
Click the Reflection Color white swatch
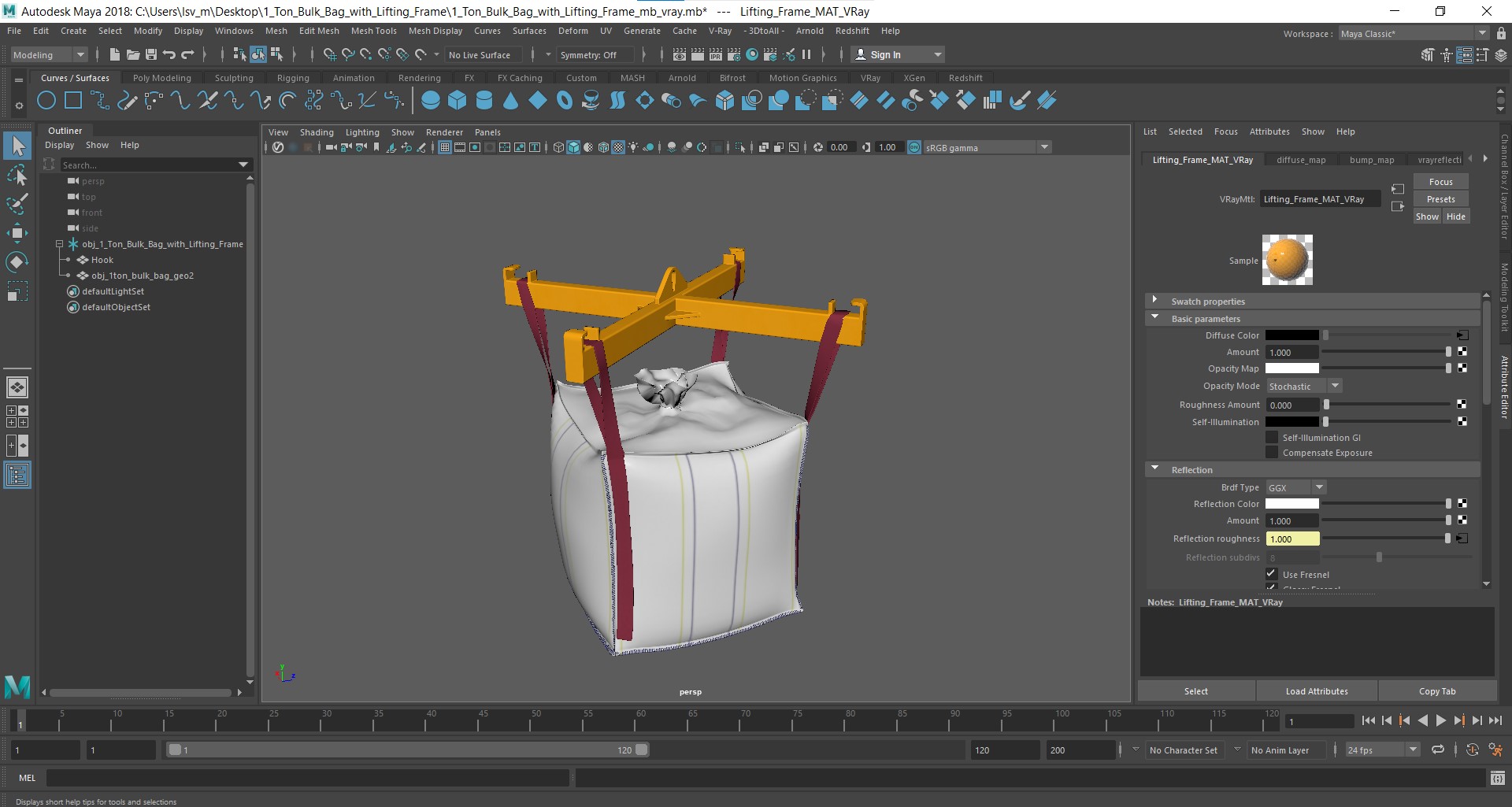[1291, 504]
